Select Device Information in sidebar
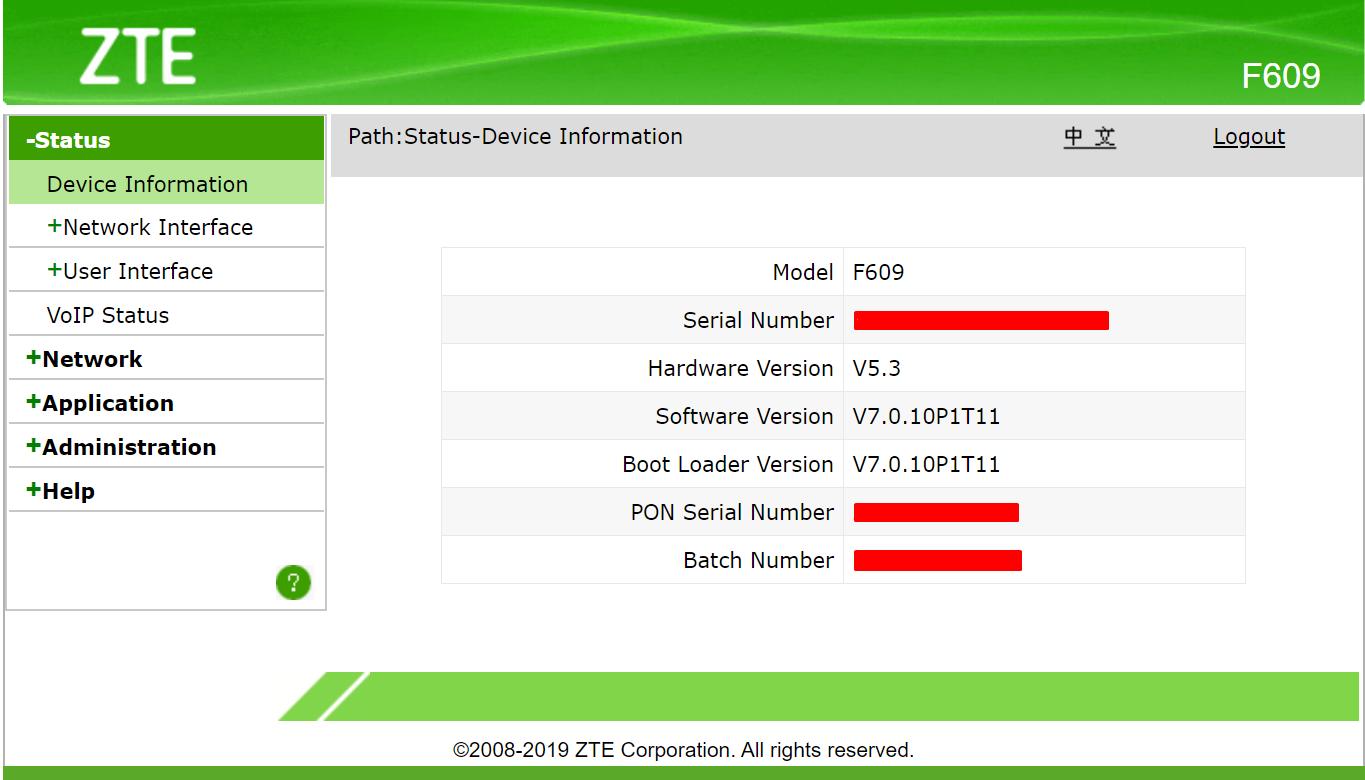 166,184
